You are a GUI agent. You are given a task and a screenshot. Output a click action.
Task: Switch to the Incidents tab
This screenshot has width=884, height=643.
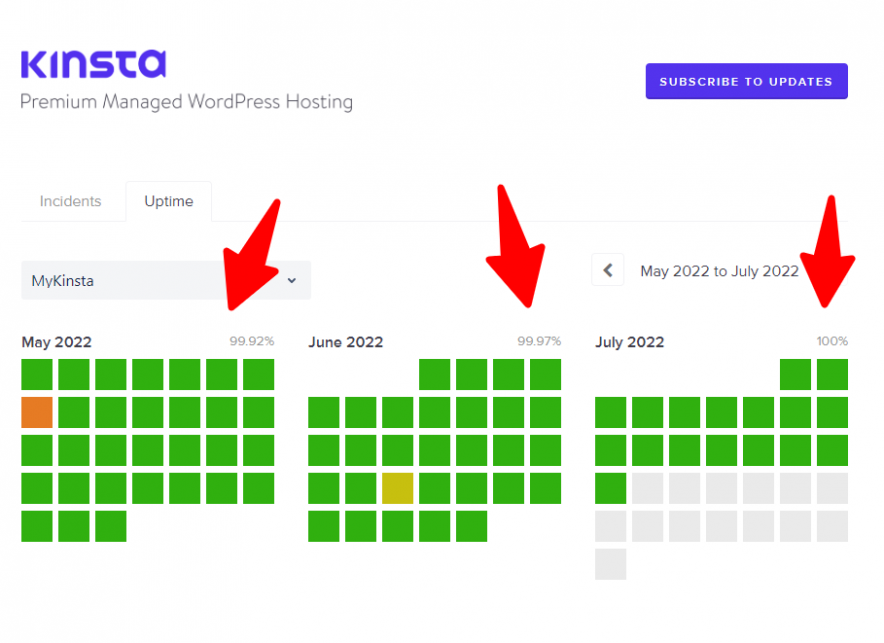point(71,201)
